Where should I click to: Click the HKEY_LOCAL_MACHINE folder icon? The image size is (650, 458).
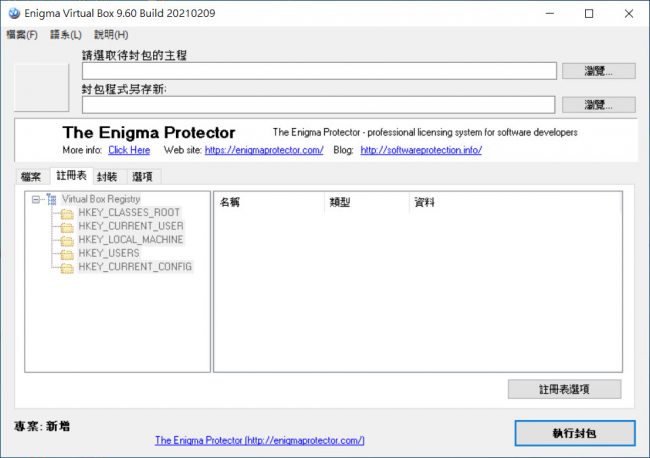pyautogui.click(x=67, y=240)
